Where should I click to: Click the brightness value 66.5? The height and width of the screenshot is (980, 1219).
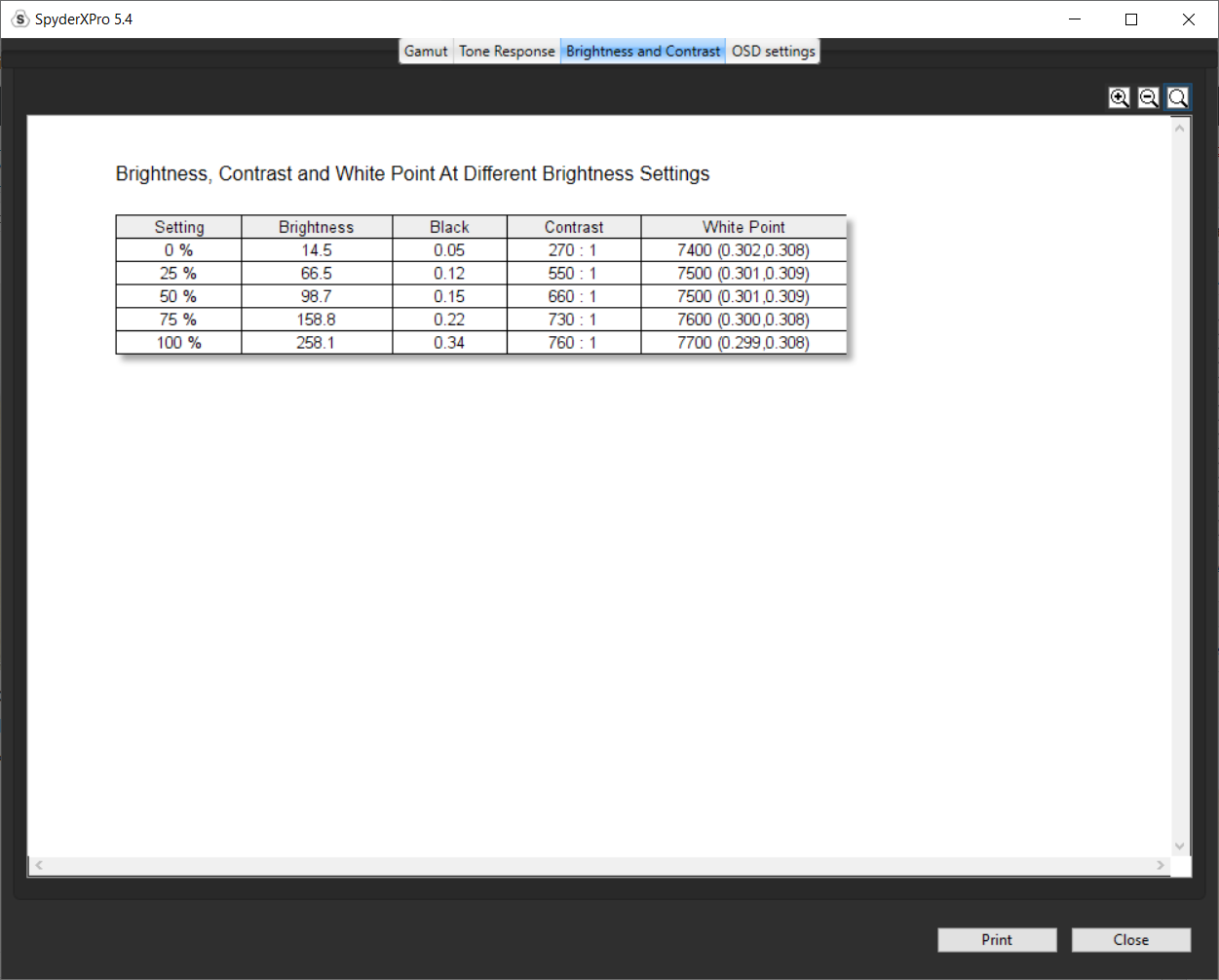pos(317,274)
